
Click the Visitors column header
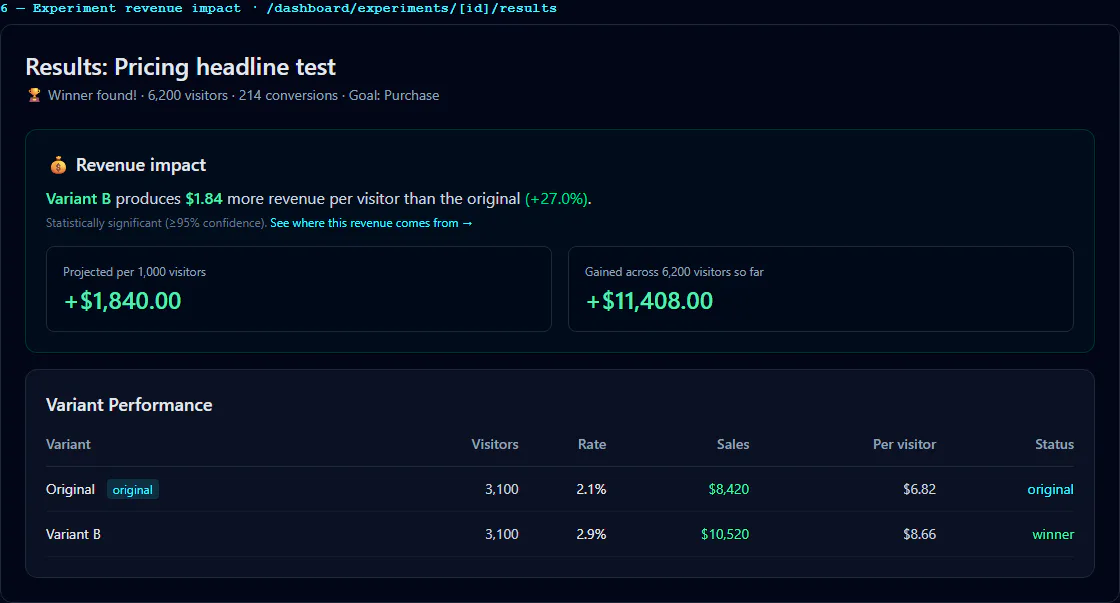point(495,444)
